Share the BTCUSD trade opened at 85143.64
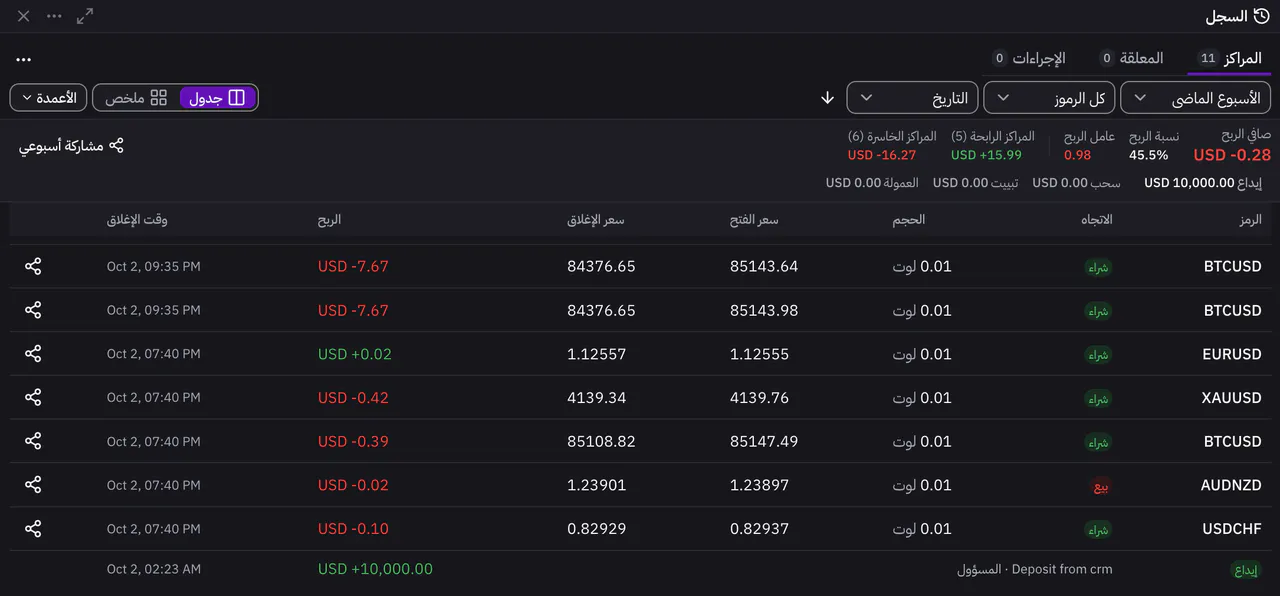 pos(33,267)
